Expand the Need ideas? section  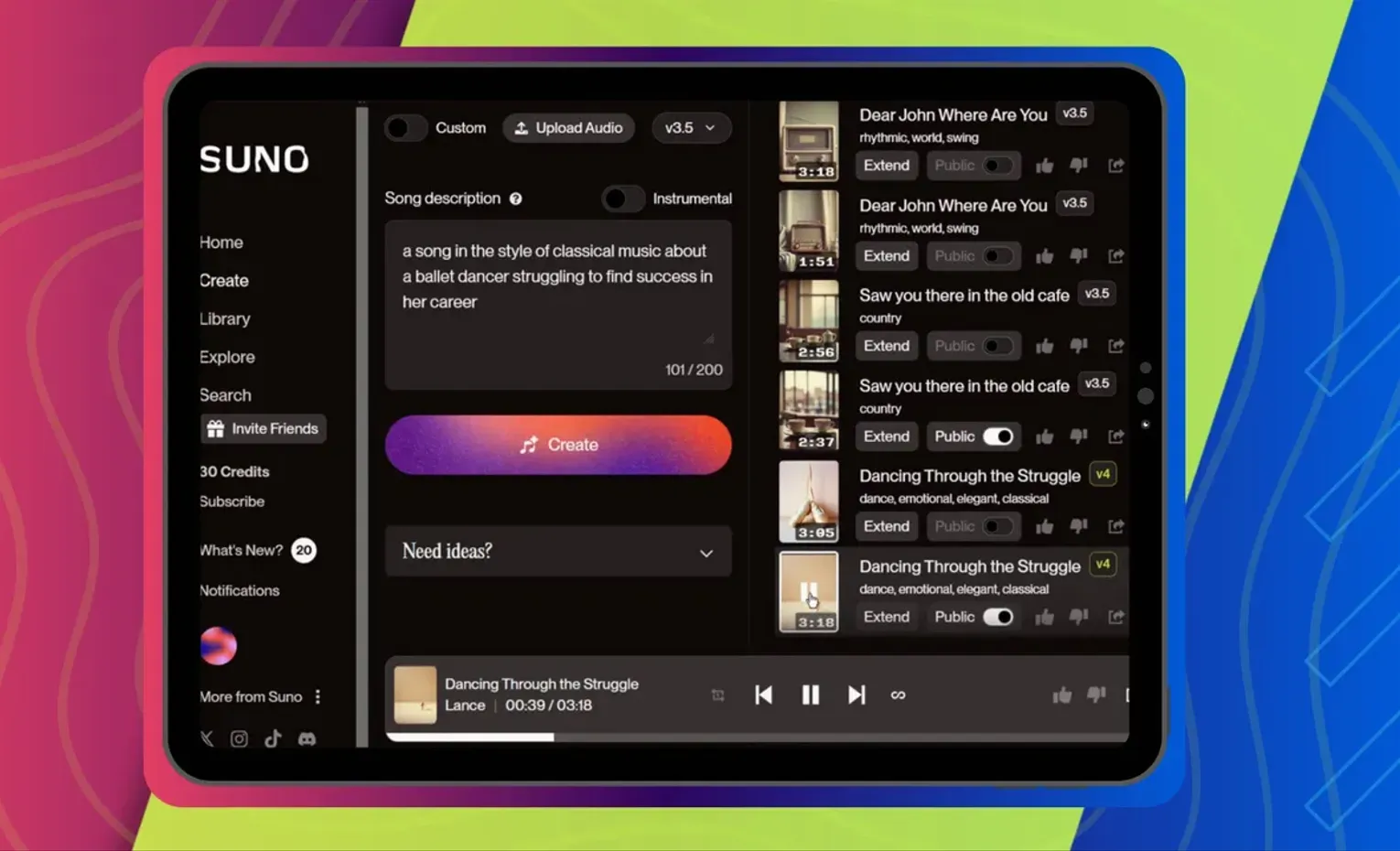[x=558, y=551]
